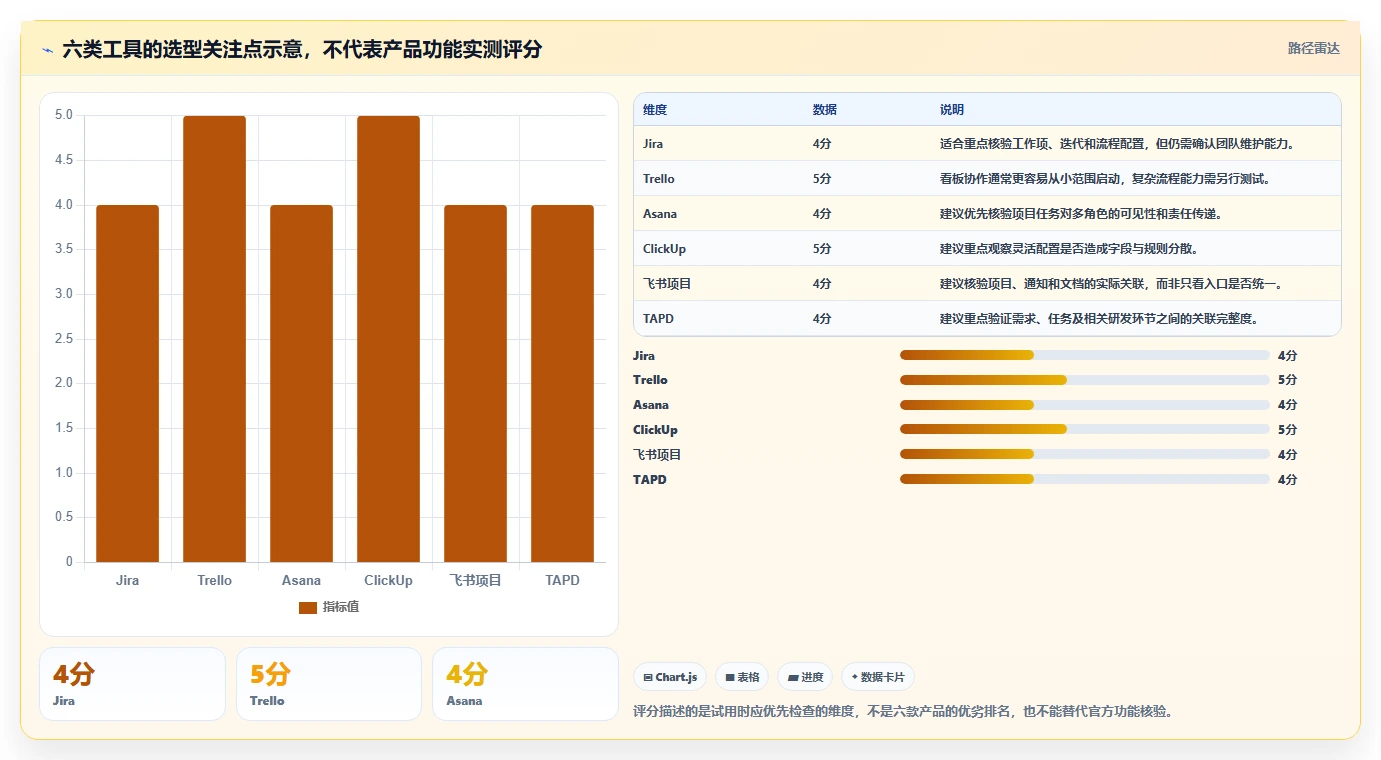Click the Trello cell in table
This screenshot has width=1381, height=760.
pos(659,179)
